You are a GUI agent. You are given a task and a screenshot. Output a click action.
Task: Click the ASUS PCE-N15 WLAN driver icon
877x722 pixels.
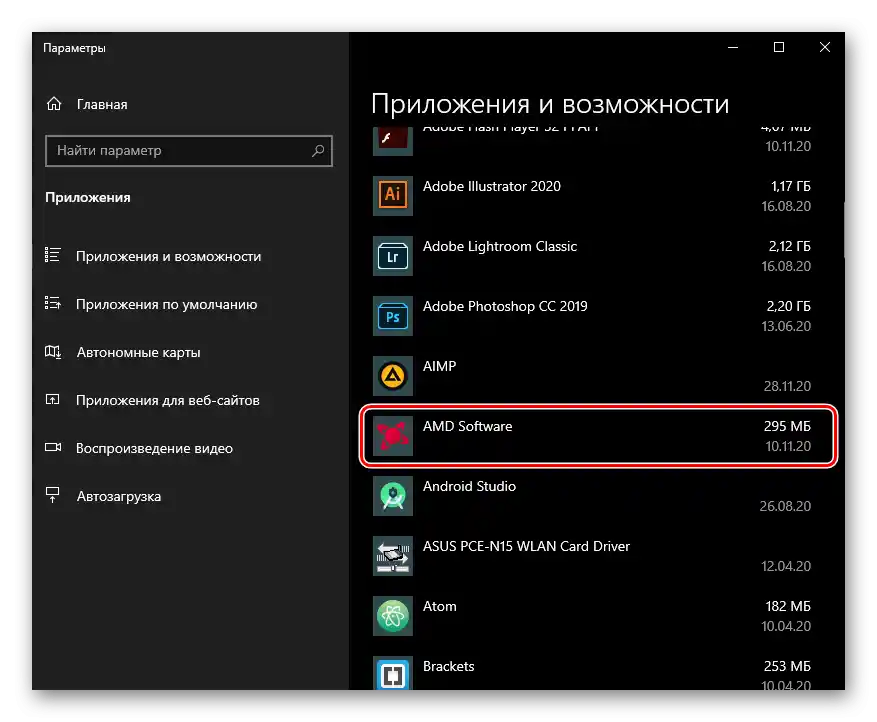[x=393, y=555]
